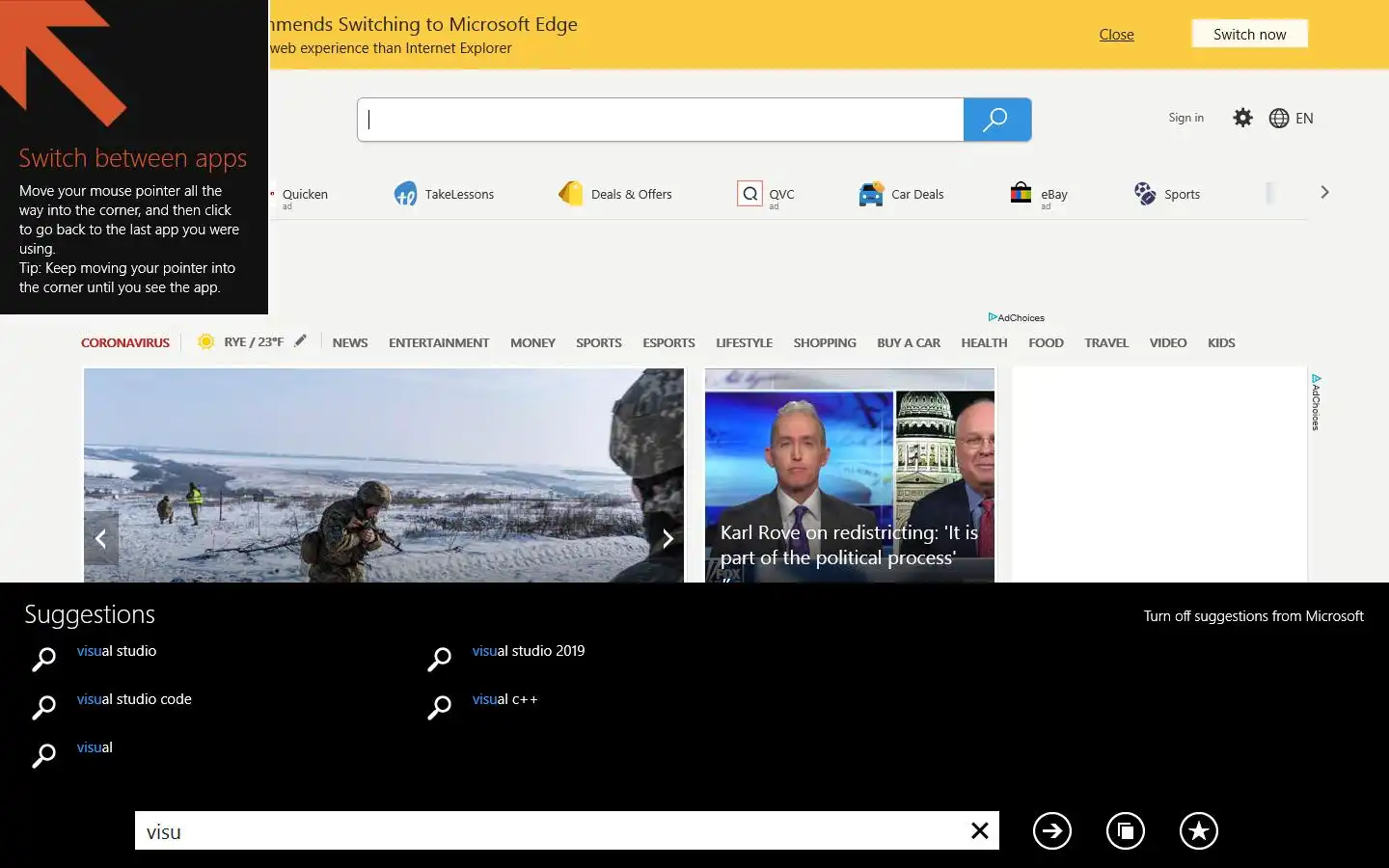Select the visual studio 2019 suggestion
The image size is (1389, 868).
pos(529,651)
